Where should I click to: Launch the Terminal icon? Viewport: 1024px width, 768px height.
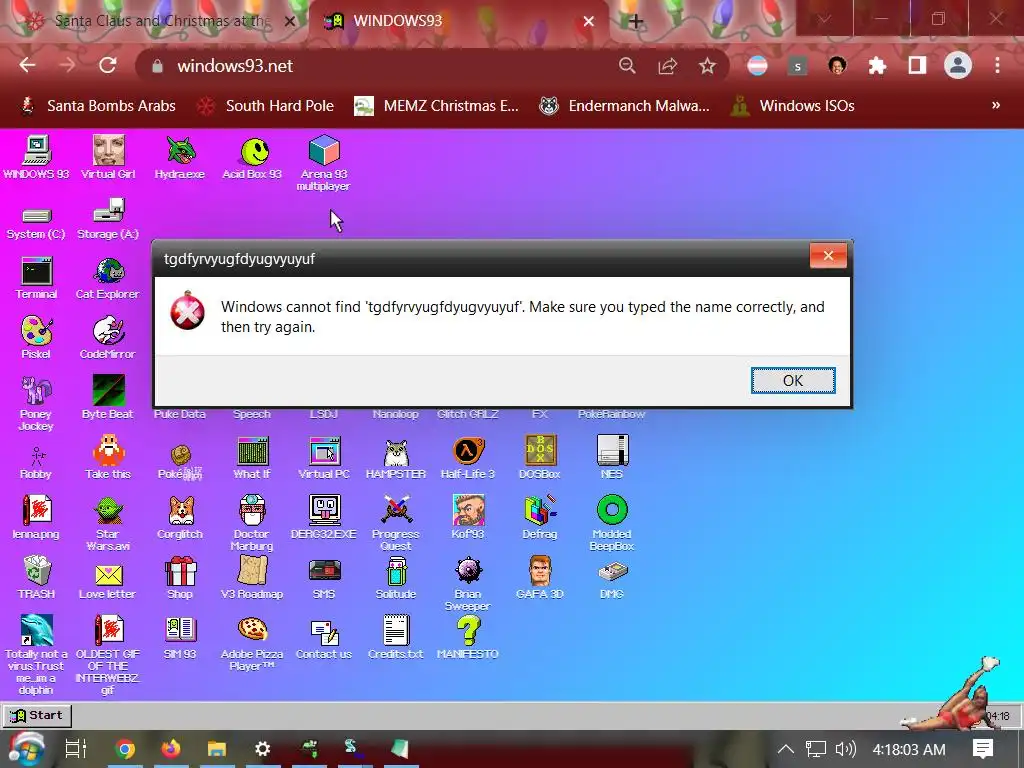36,279
